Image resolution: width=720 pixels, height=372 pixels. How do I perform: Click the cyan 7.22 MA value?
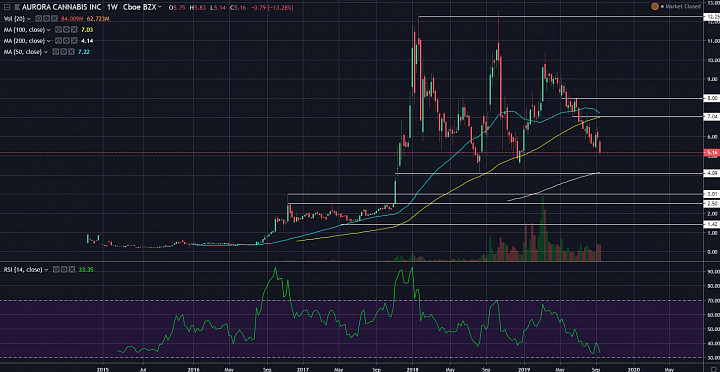point(84,52)
